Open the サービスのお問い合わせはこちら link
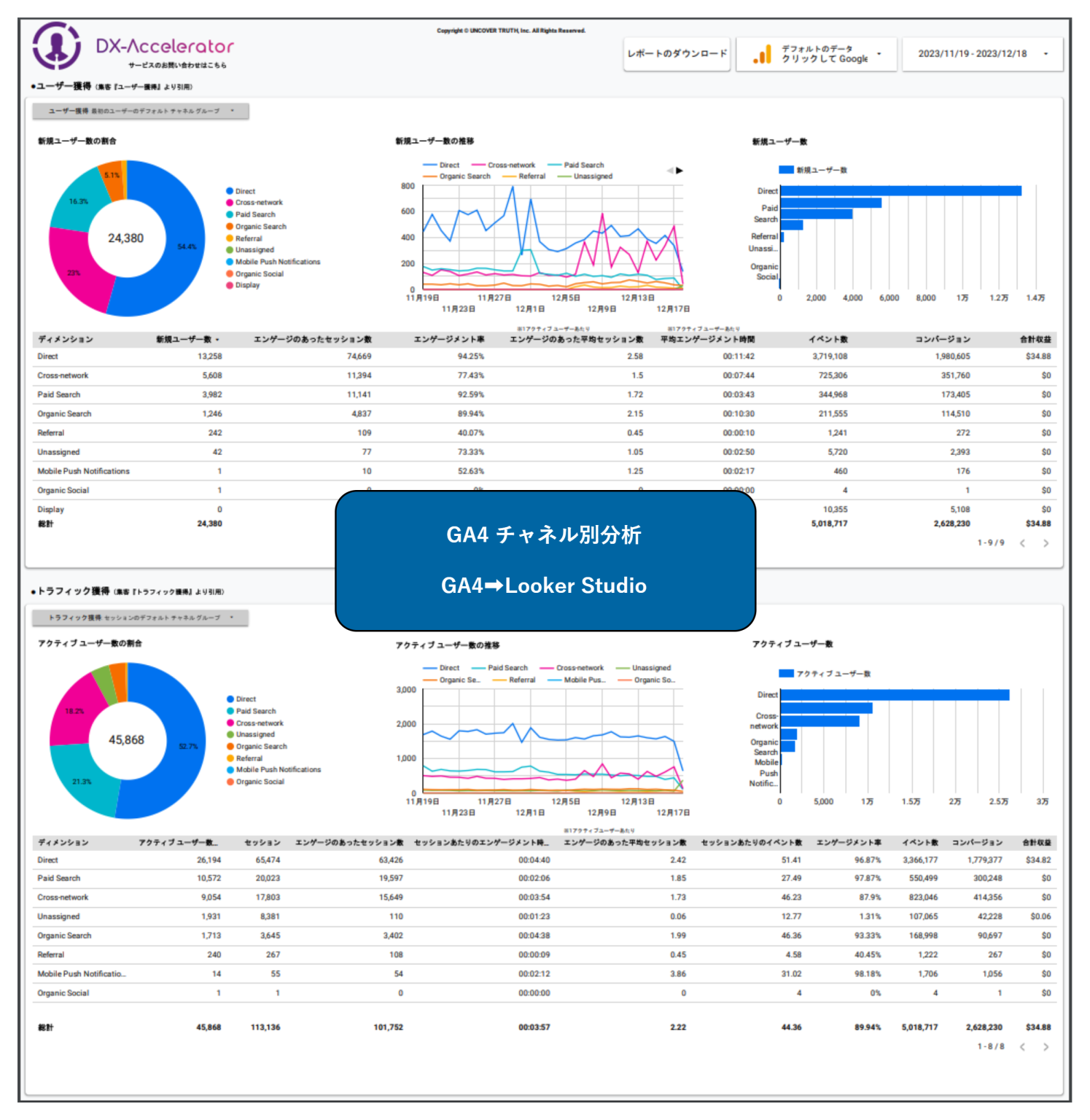Viewport: 1090px width, 1120px height. [177, 66]
